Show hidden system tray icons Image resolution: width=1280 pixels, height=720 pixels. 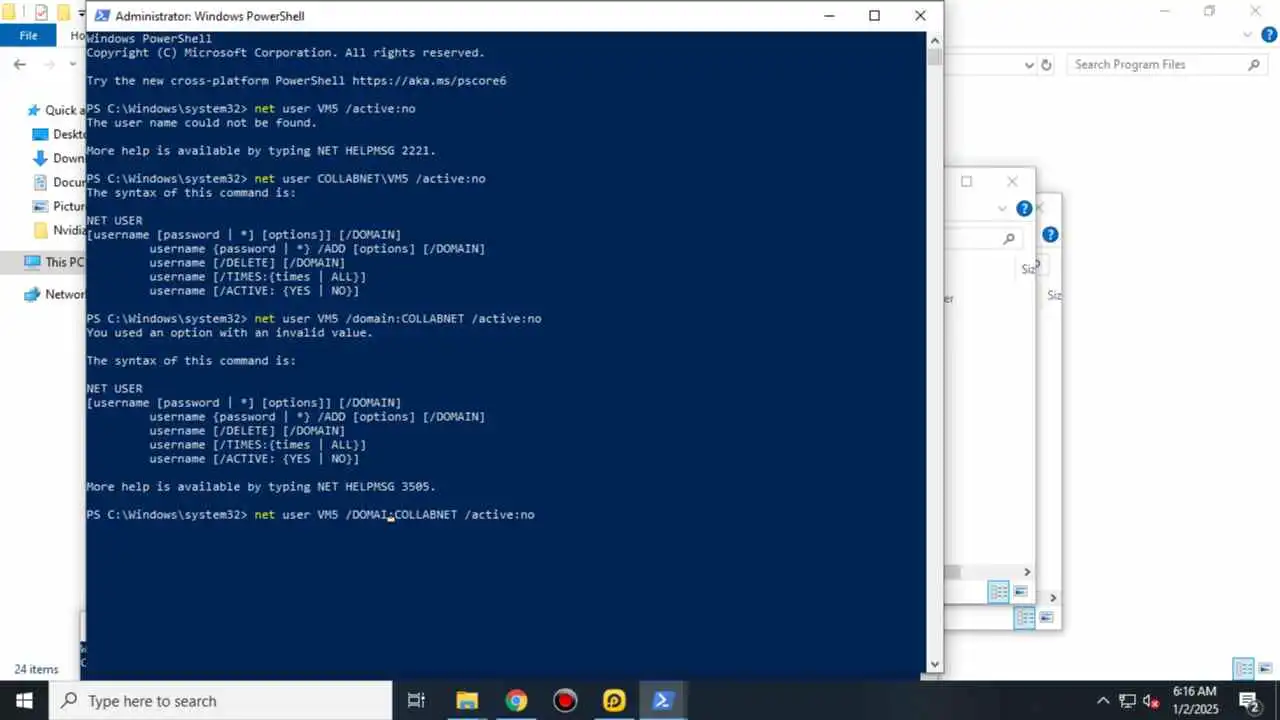tap(1103, 701)
